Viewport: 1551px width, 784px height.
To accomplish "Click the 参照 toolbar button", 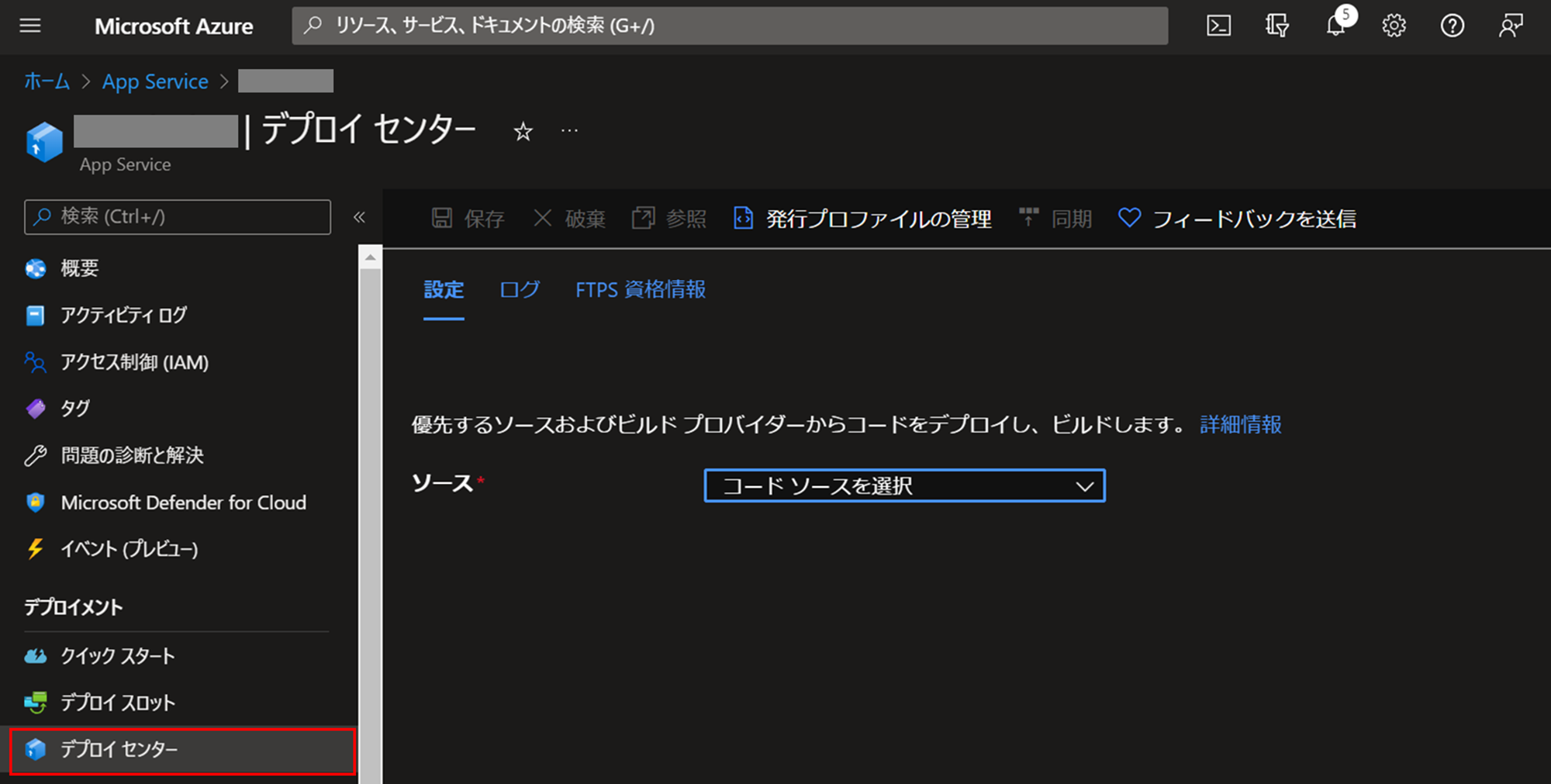I will click(x=669, y=219).
